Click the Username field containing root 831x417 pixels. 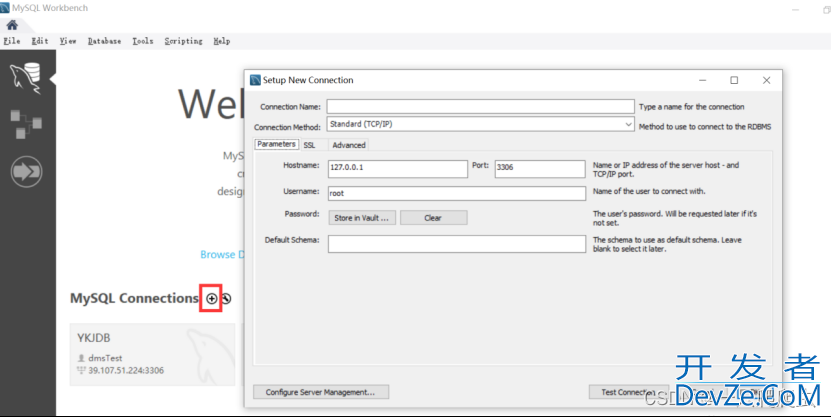(457, 193)
